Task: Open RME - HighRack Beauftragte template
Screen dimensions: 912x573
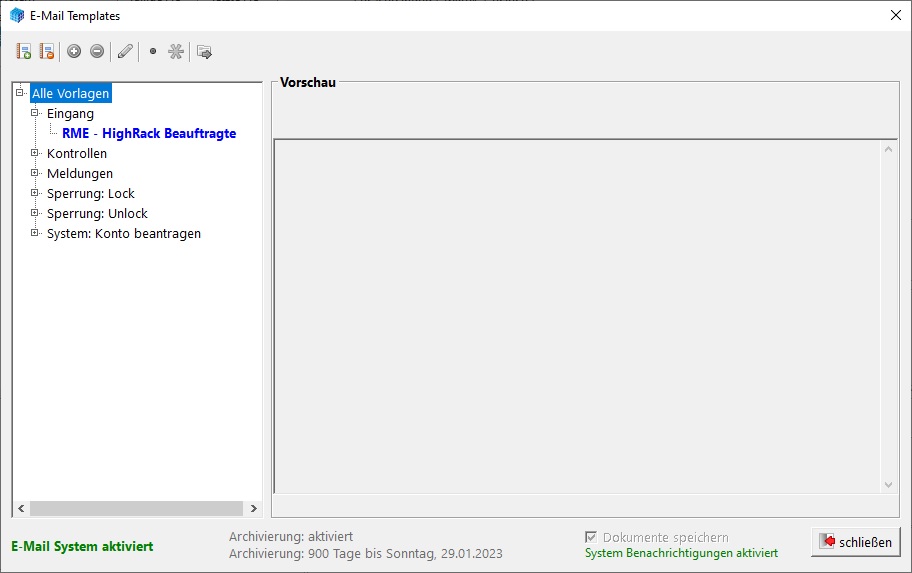Action: coord(149,133)
